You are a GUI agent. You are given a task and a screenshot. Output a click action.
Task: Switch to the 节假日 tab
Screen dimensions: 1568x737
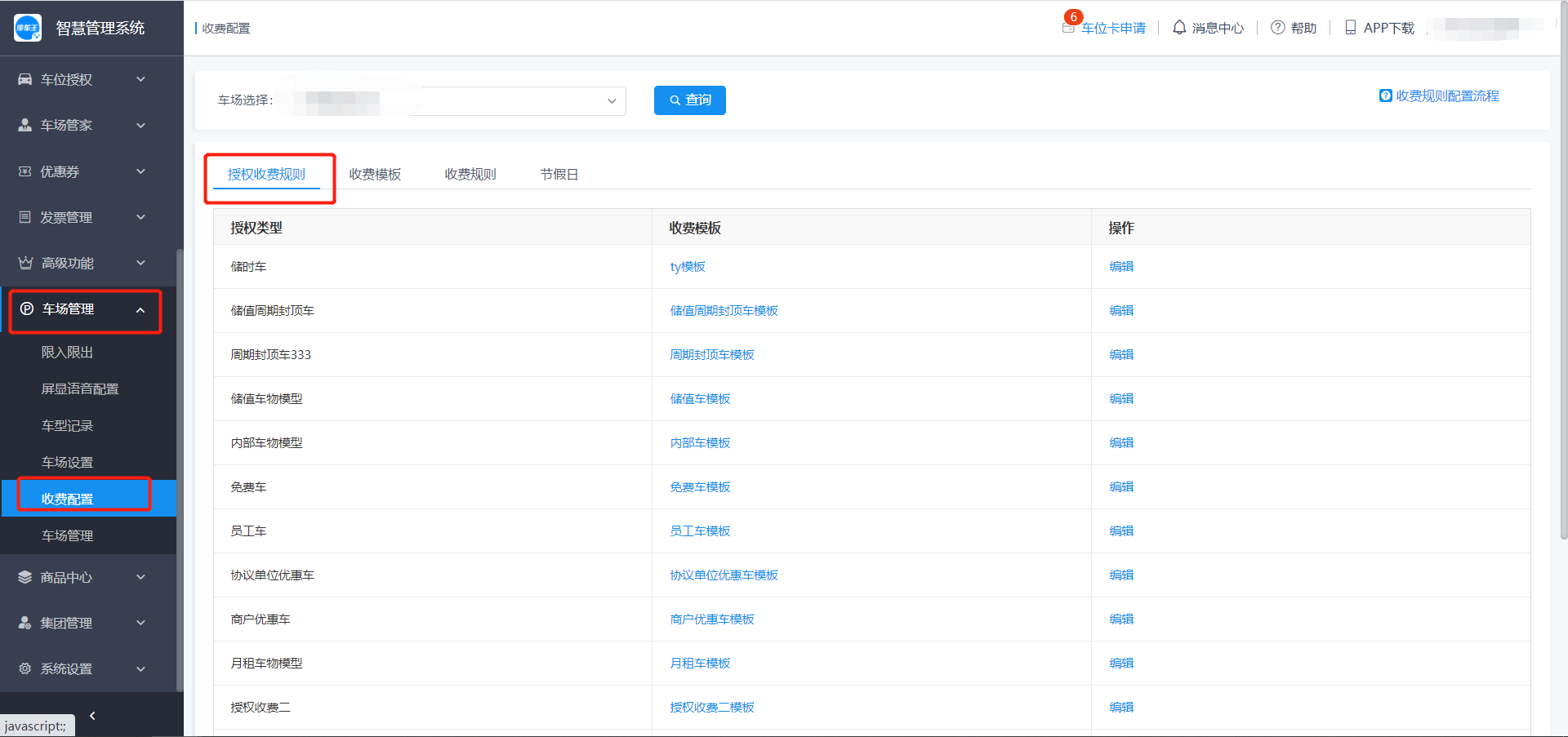tap(559, 175)
